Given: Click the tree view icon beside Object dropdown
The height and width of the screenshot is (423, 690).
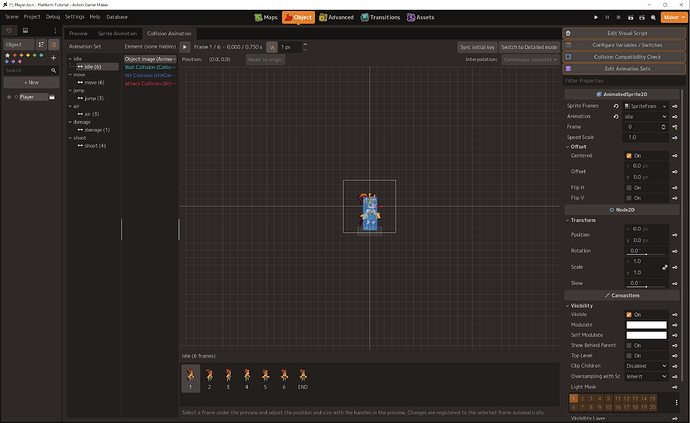Looking at the screenshot, I should [41, 44].
